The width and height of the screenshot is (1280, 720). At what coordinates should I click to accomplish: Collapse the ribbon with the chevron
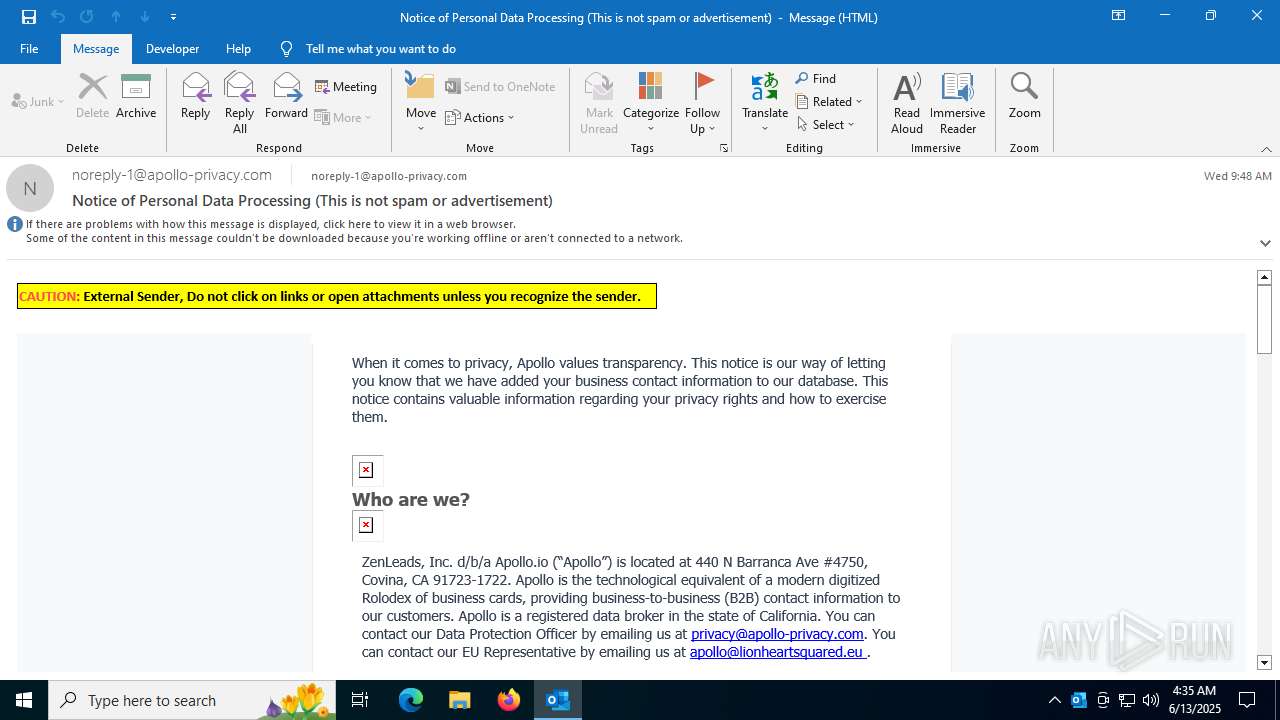click(1266, 149)
